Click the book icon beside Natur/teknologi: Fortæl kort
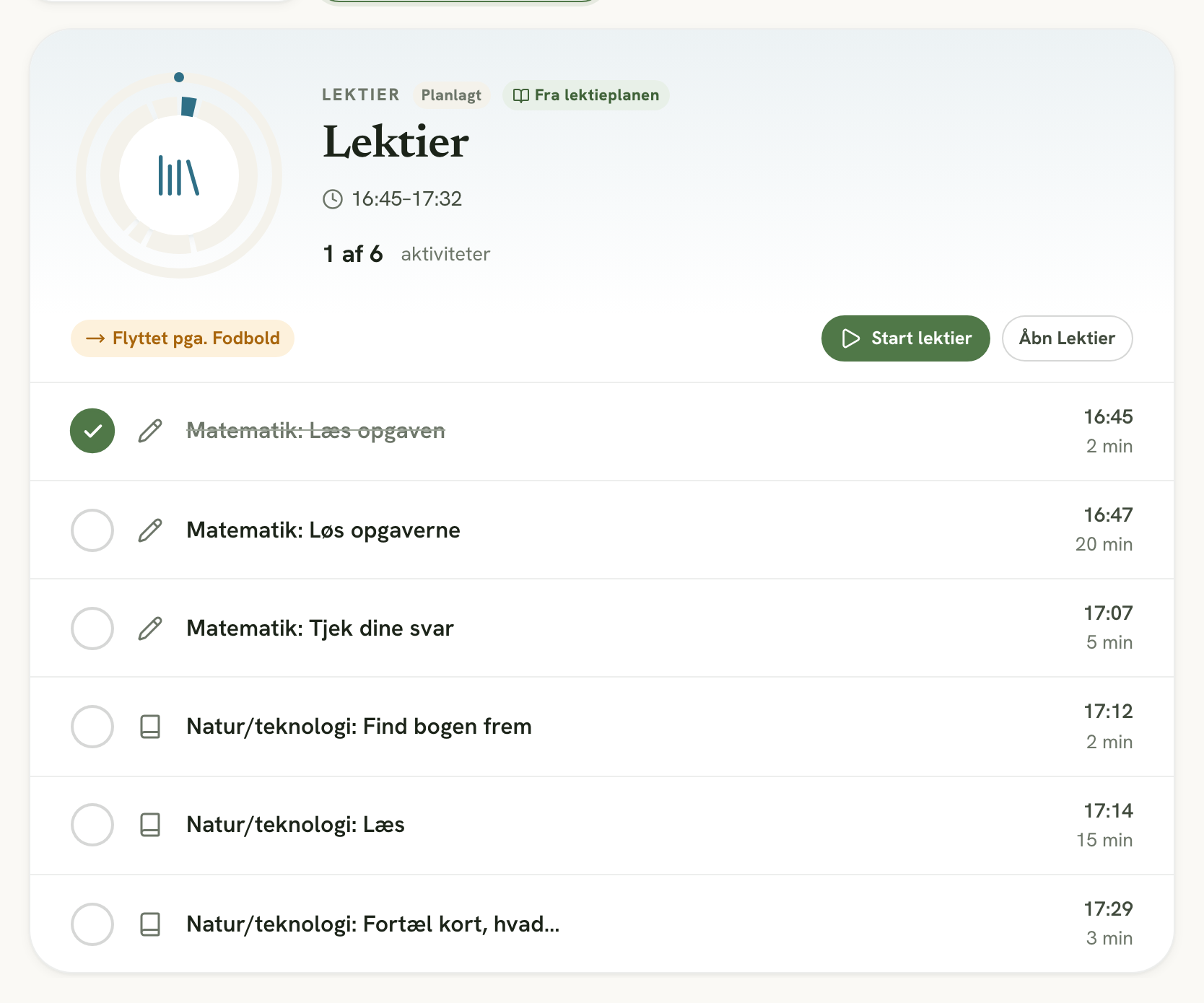The height and width of the screenshot is (1003, 1204). [x=150, y=924]
